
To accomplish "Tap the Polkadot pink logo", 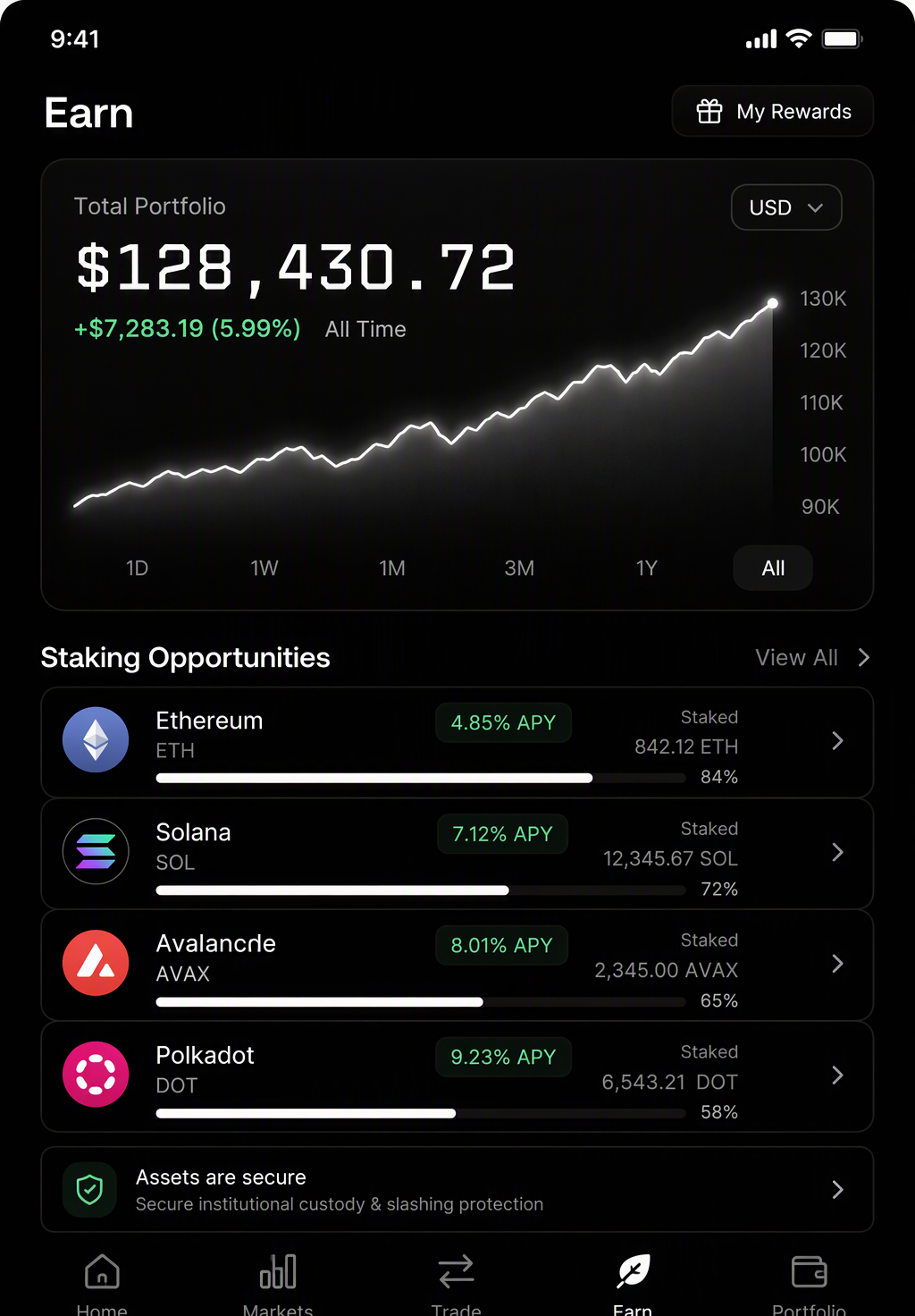I will click(96, 1075).
